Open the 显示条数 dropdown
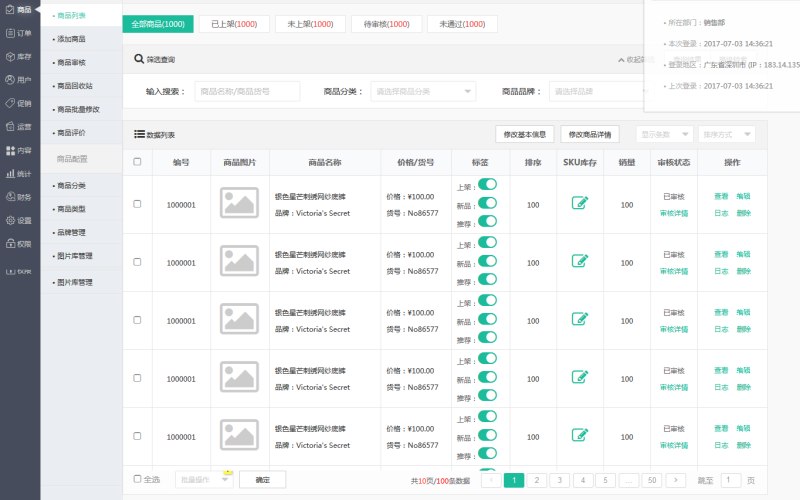Viewport: 800px width, 500px height. pos(664,134)
